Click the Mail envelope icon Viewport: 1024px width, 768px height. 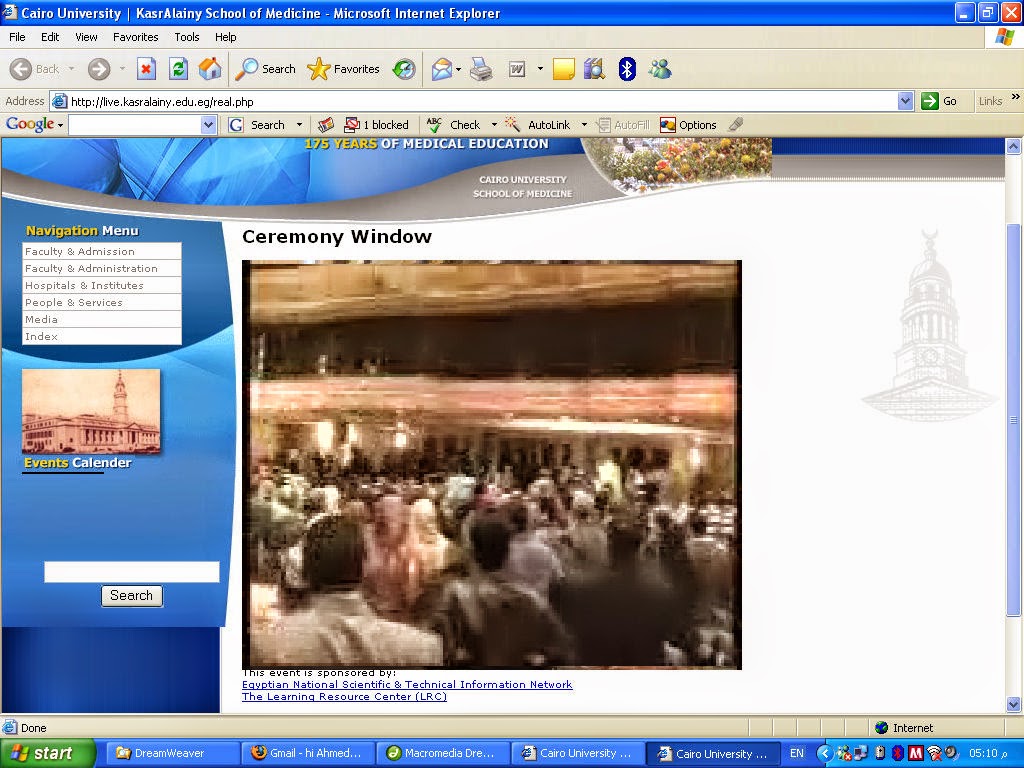click(441, 69)
